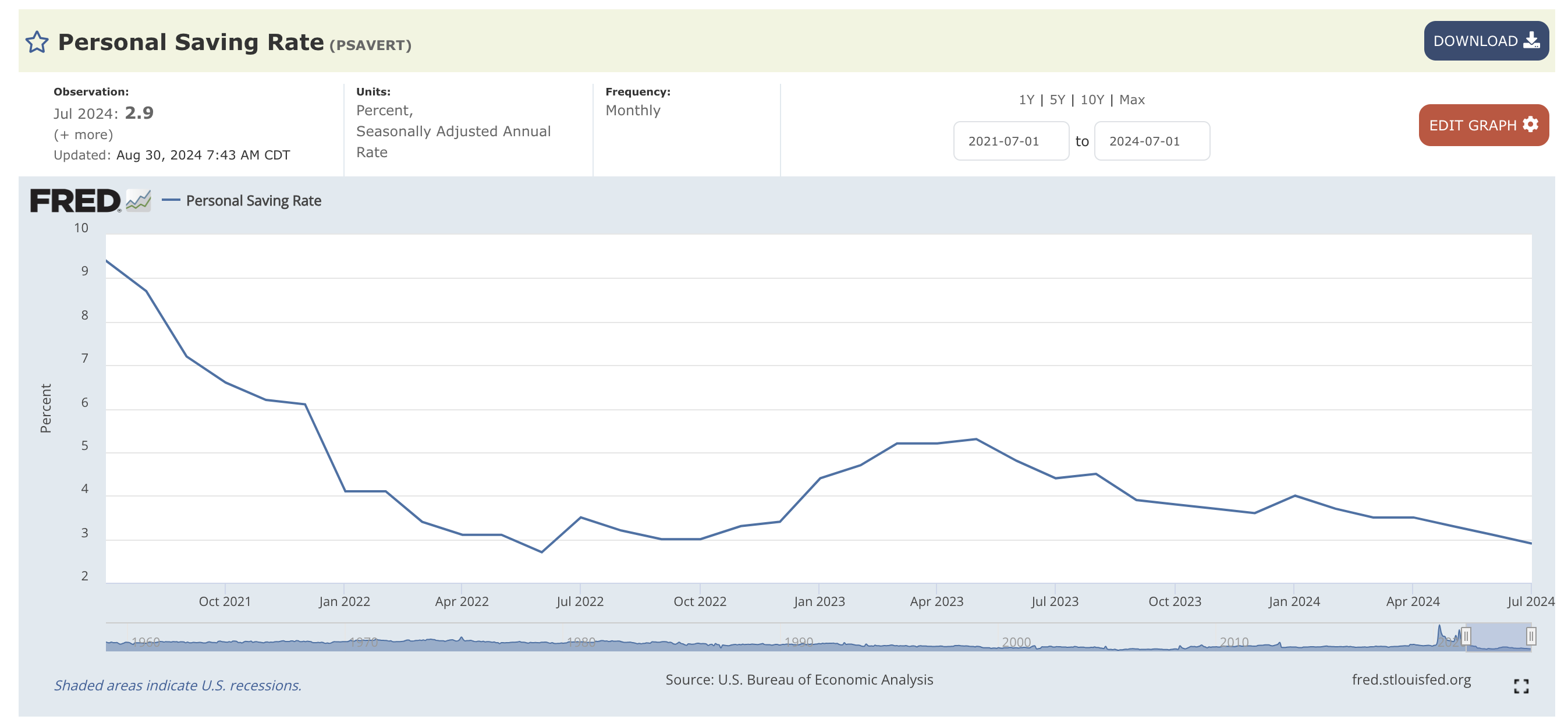
Task: Toggle the Personal Saving Rate legend series
Action: pos(242,201)
